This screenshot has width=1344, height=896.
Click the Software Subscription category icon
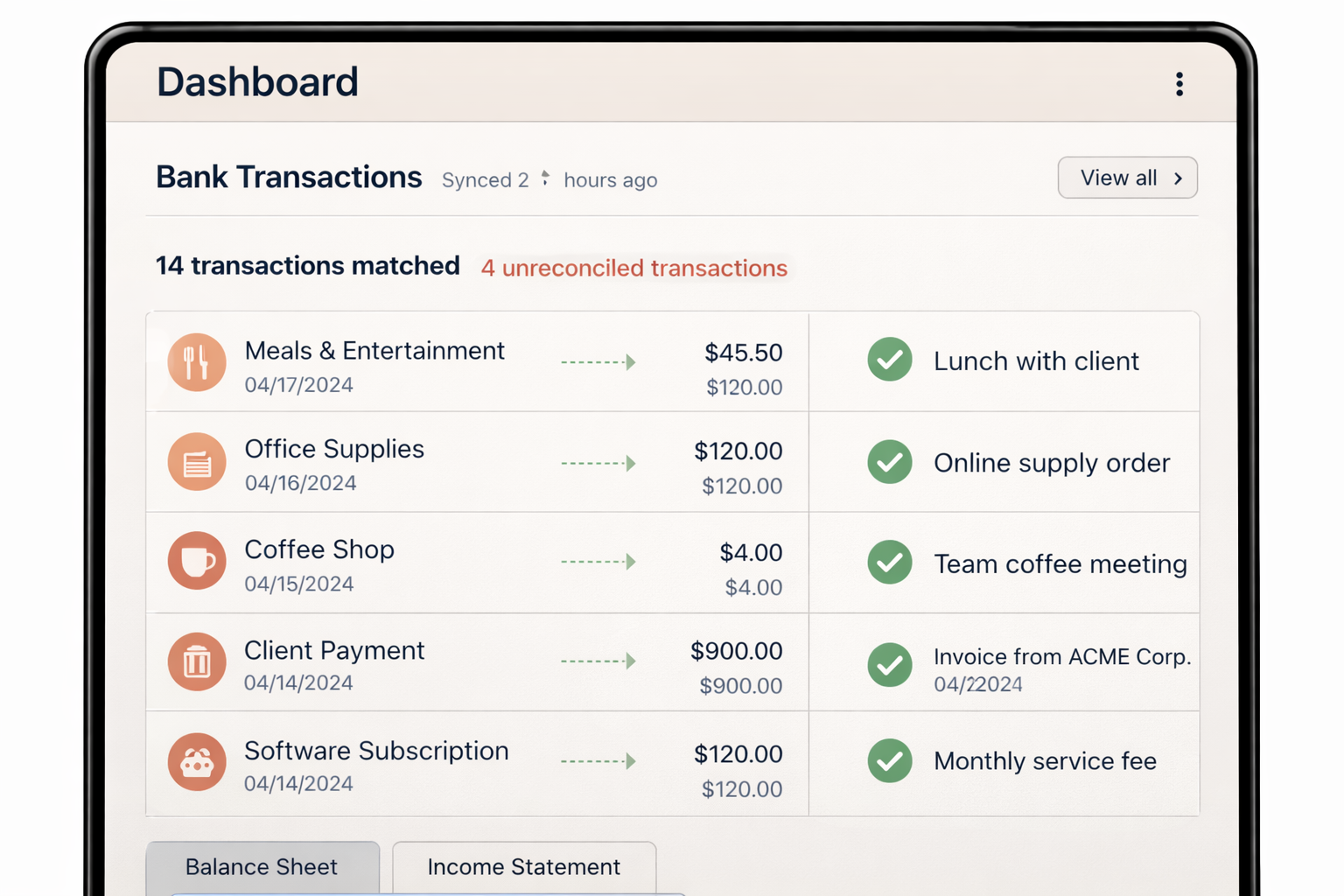197,762
